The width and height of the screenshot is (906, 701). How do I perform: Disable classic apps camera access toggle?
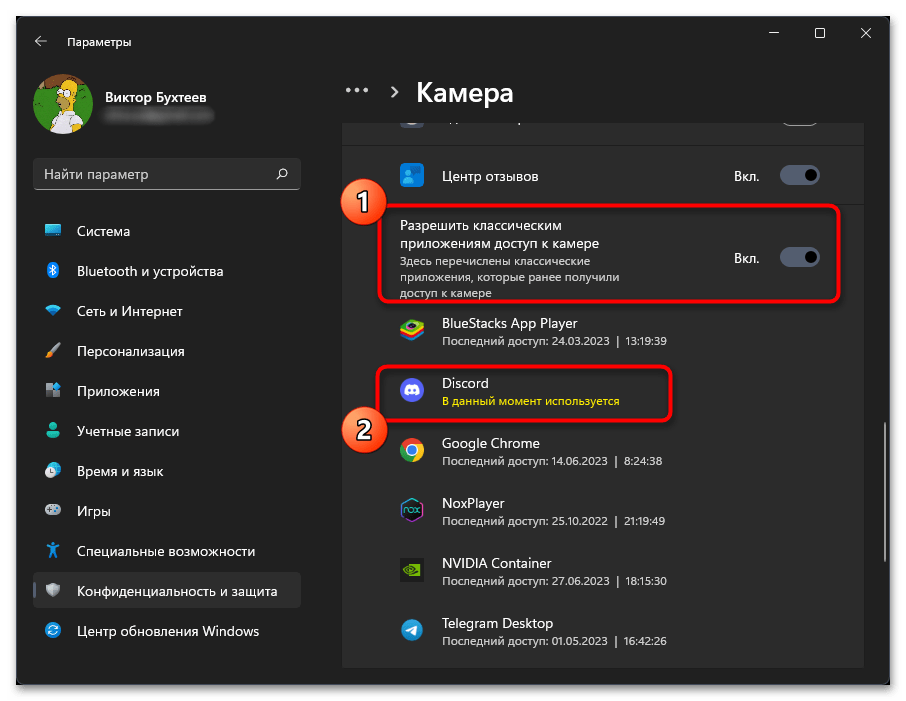pos(799,257)
